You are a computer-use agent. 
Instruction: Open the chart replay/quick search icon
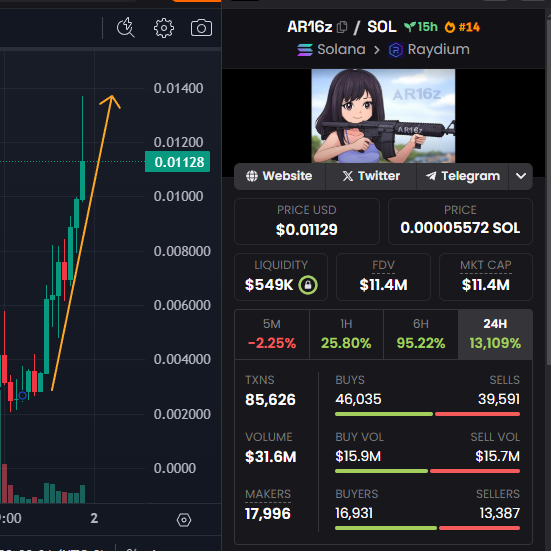pyautogui.click(x=125, y=27)
